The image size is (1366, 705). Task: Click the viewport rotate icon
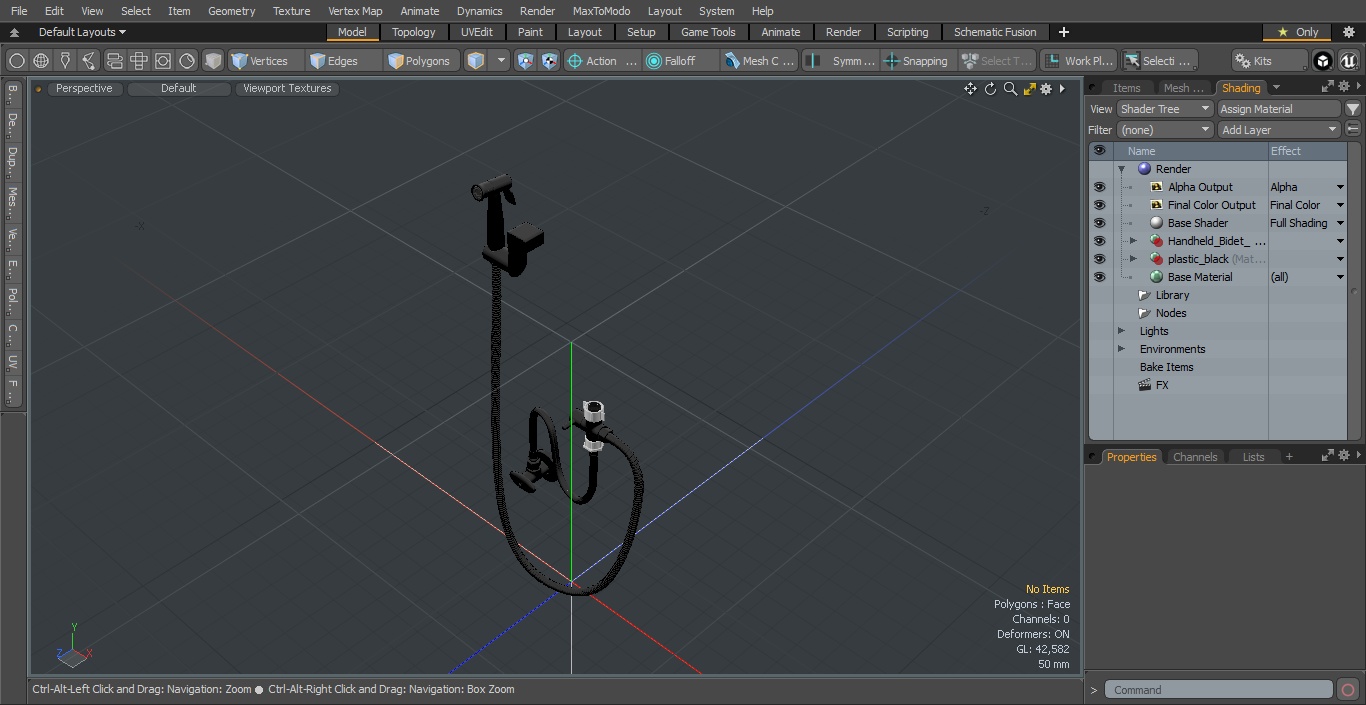click(x=990, y=89)
